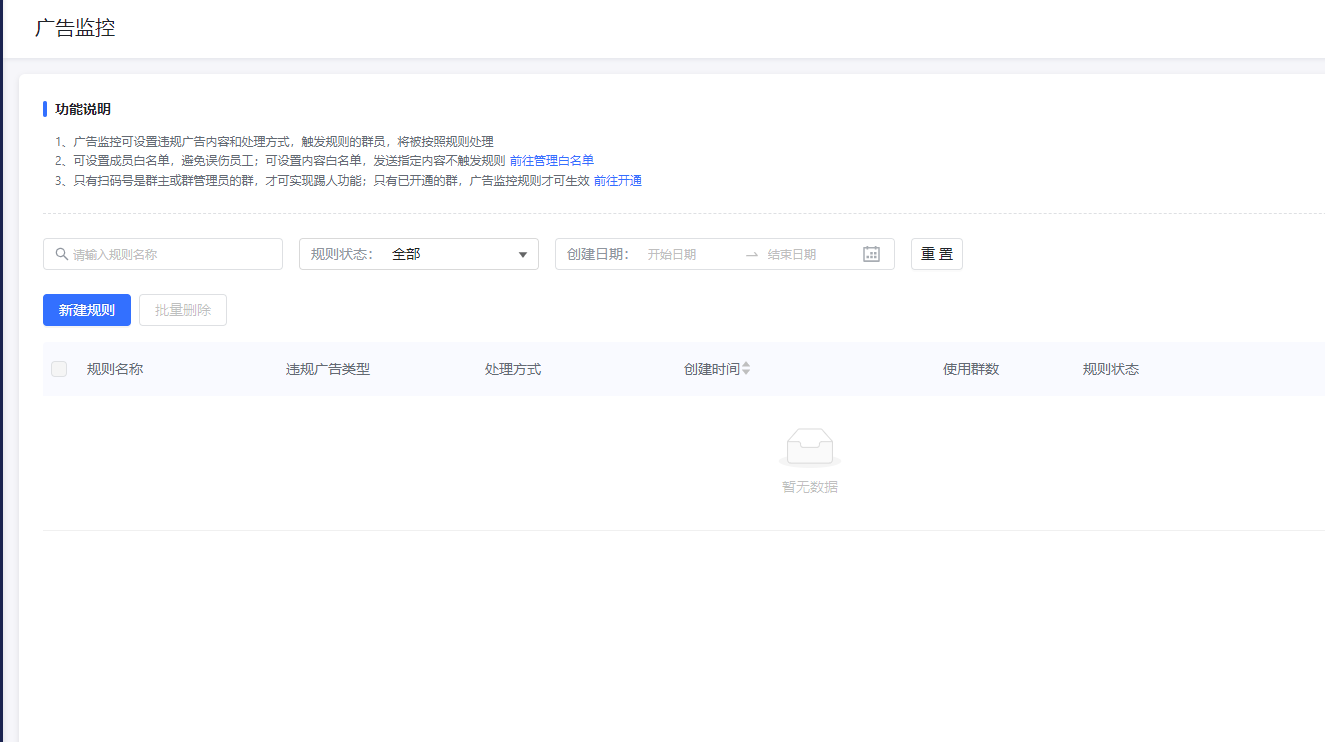The image size is (1325, 742).
Task: Tick the select-all checkbox in the table header
Action: click(59, 369)
